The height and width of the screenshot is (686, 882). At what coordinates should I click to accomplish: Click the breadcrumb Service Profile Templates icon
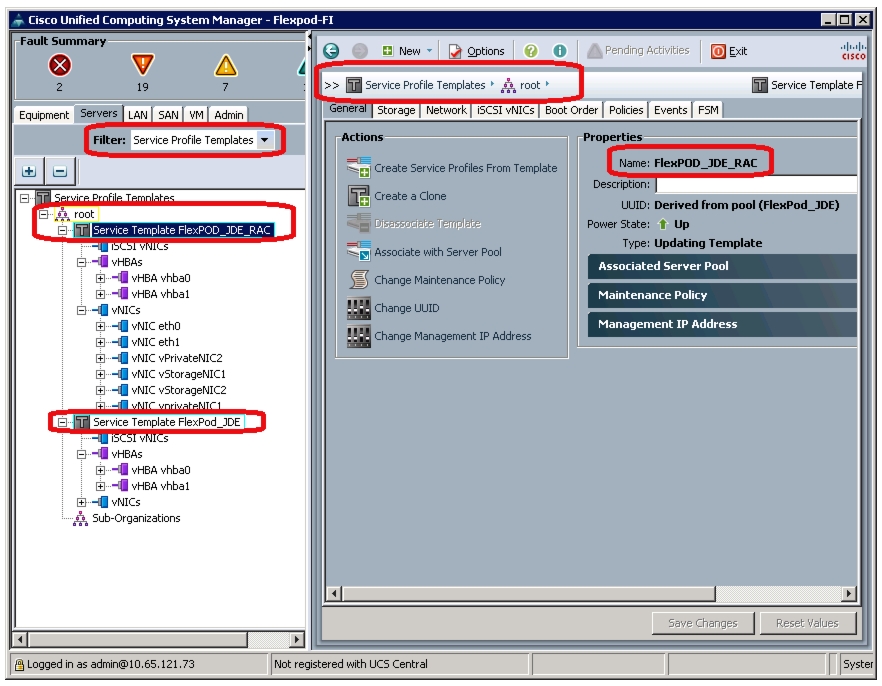click(353, 85)
